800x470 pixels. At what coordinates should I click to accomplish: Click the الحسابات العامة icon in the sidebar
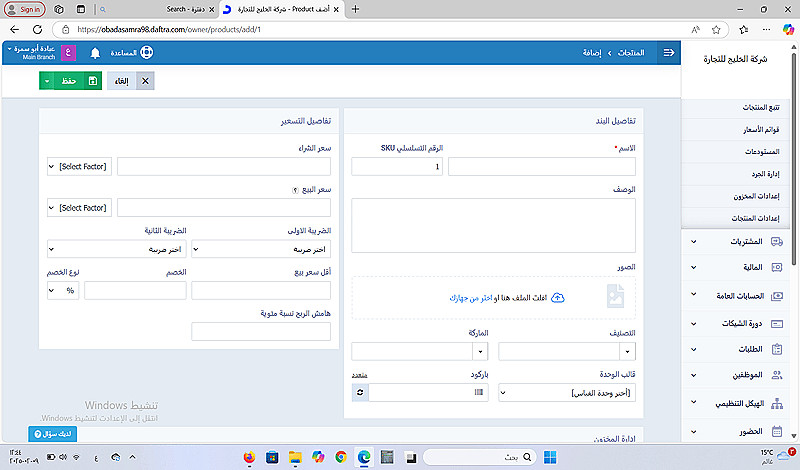pos(777,296)
